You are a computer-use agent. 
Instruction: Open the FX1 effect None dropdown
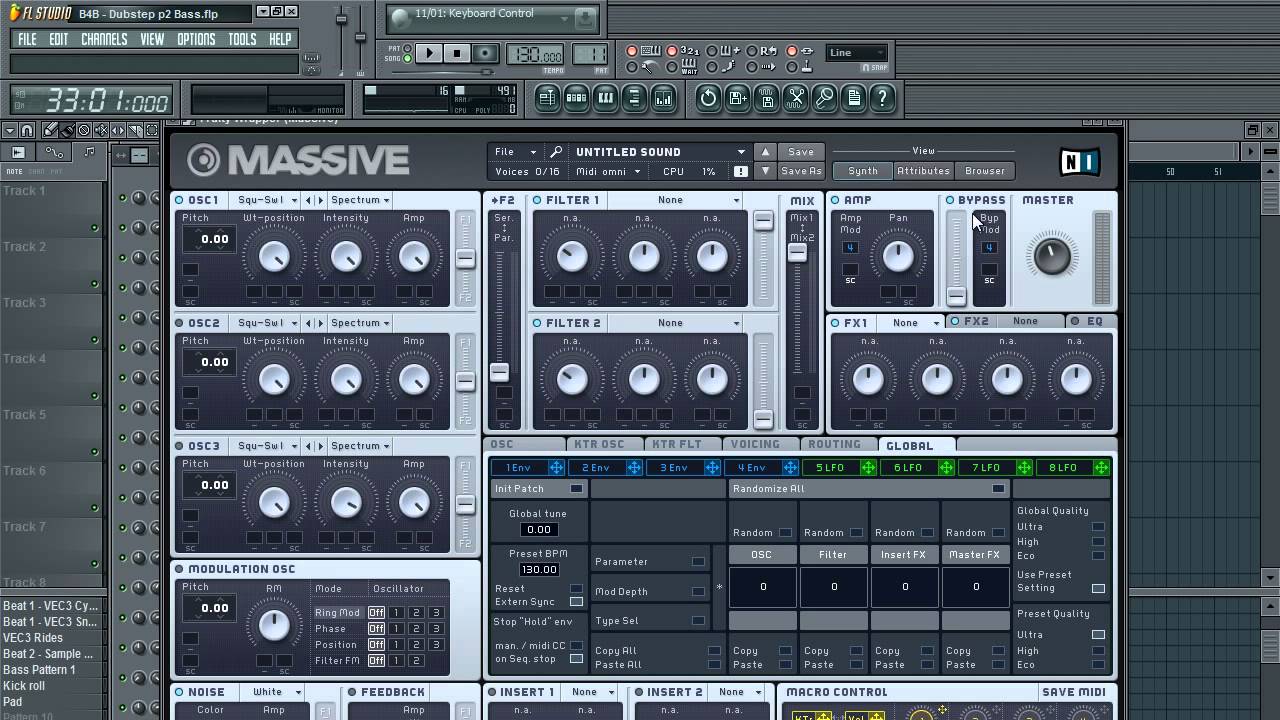tap(917, 323)
